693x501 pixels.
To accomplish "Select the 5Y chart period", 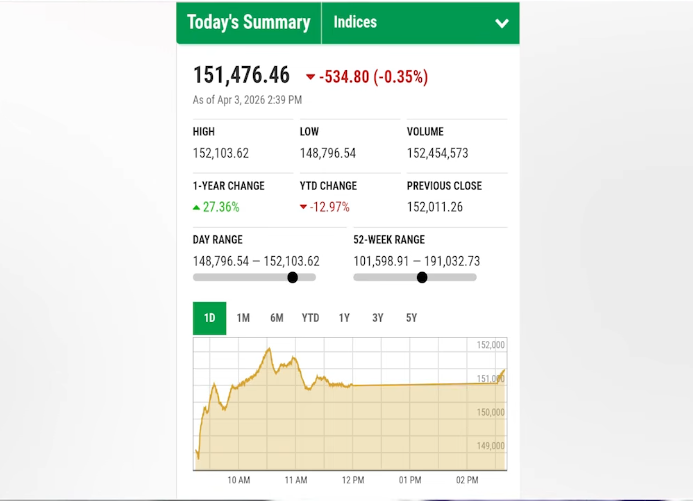I will (x=411, y=318).
